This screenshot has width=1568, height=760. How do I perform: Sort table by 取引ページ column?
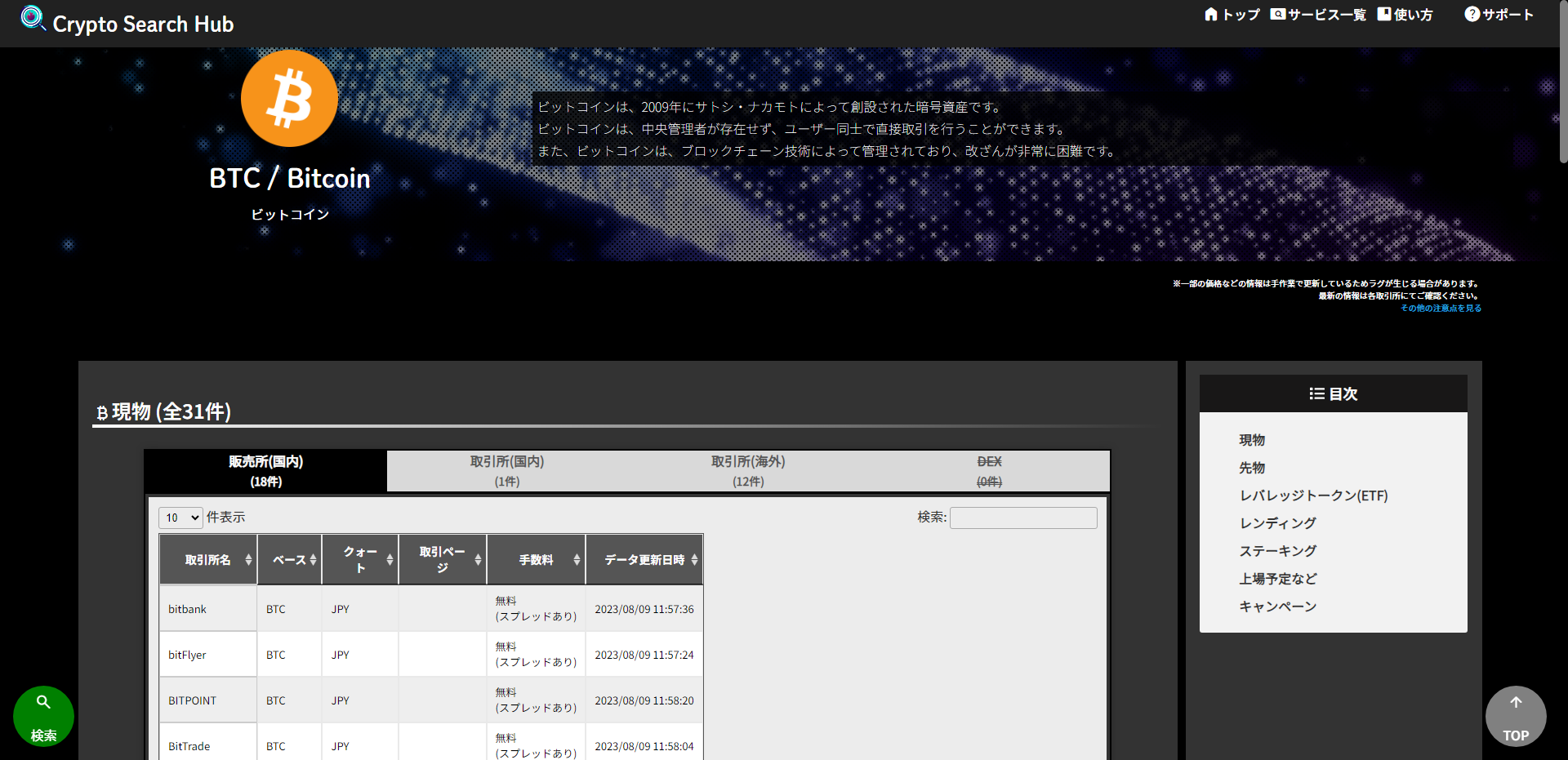[x=443, y=560]
